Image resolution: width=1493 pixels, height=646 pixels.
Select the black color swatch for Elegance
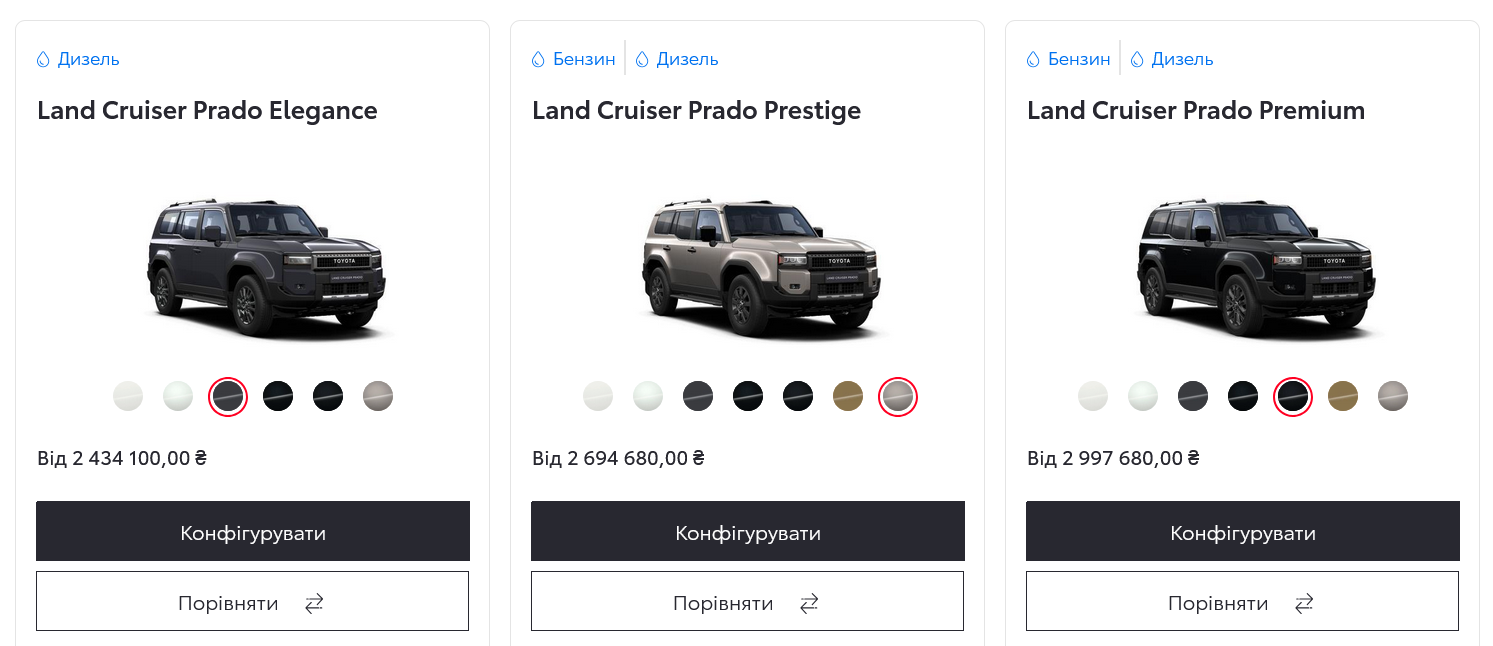pyautogui.click(x=278, y=395)
